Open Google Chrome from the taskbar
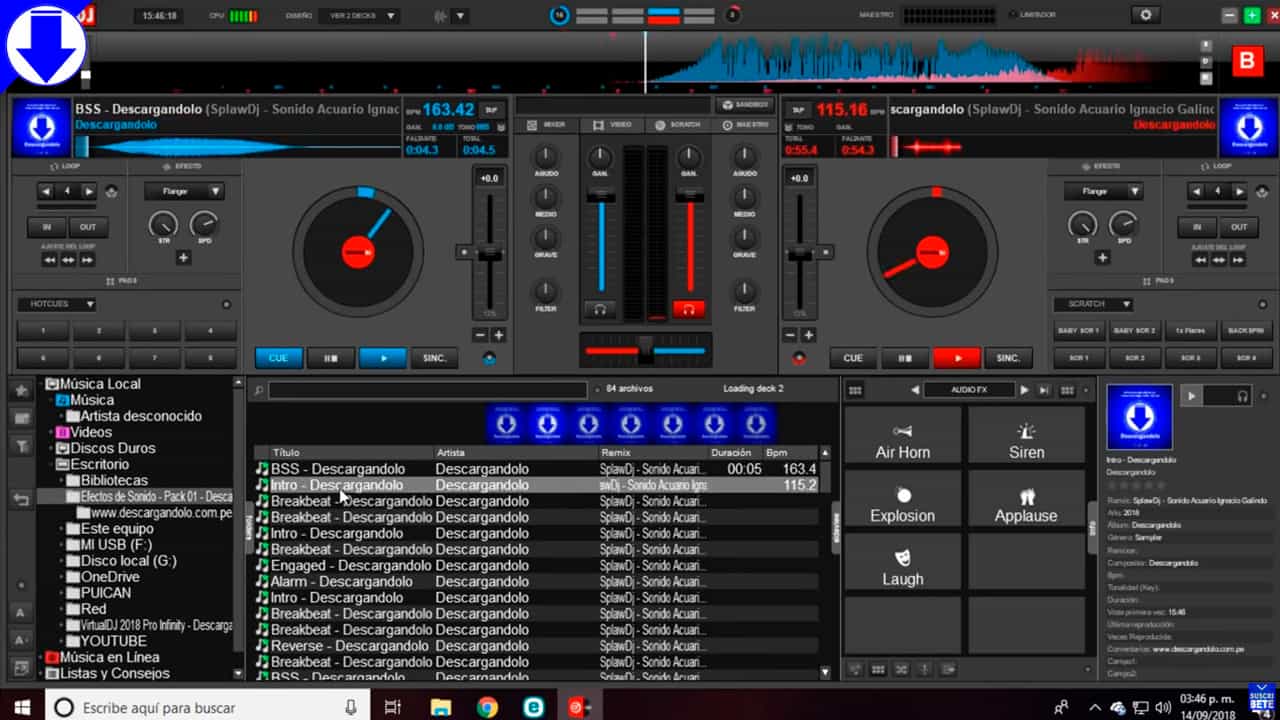This screenshot has height=720, width=1280. pyautogui.click(x=487, y=707)
